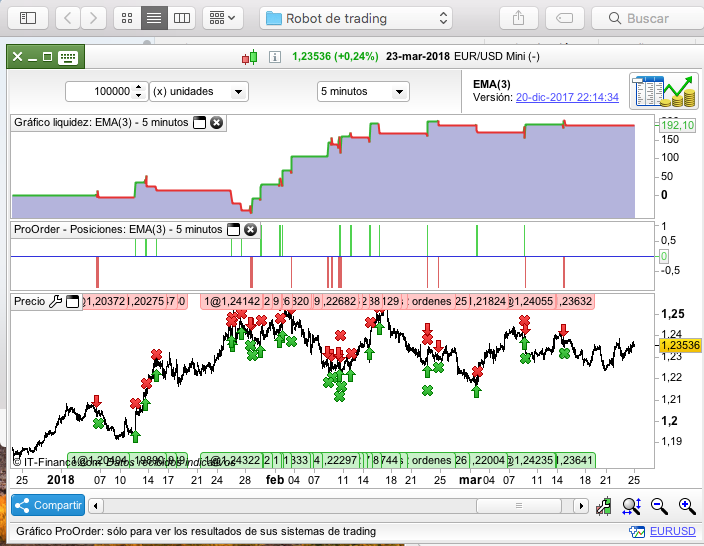The height and width of the screenshot is (546, 704).
Task: Close the Gráfico liquidez panel
Action: (216, 122)
